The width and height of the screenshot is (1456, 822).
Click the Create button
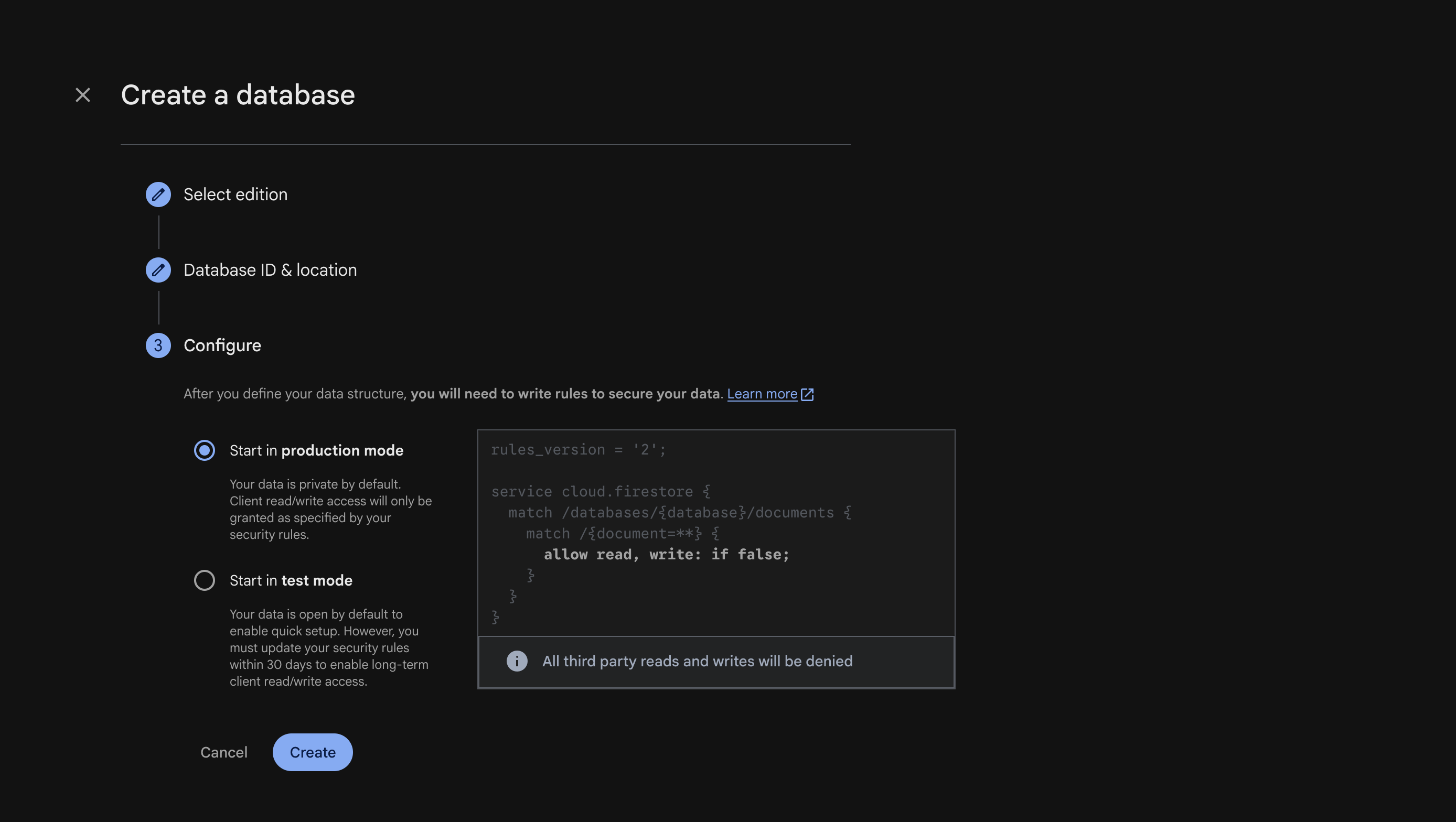(313, 752)
